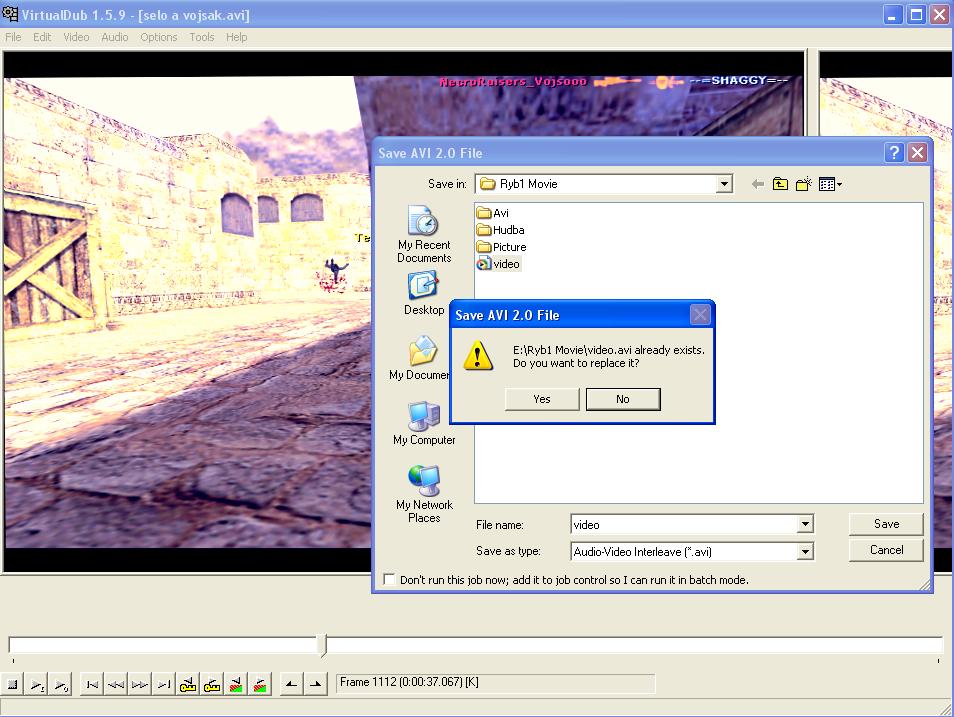Create a new folder
Screen dimensions: 954x717
(804, 184)
